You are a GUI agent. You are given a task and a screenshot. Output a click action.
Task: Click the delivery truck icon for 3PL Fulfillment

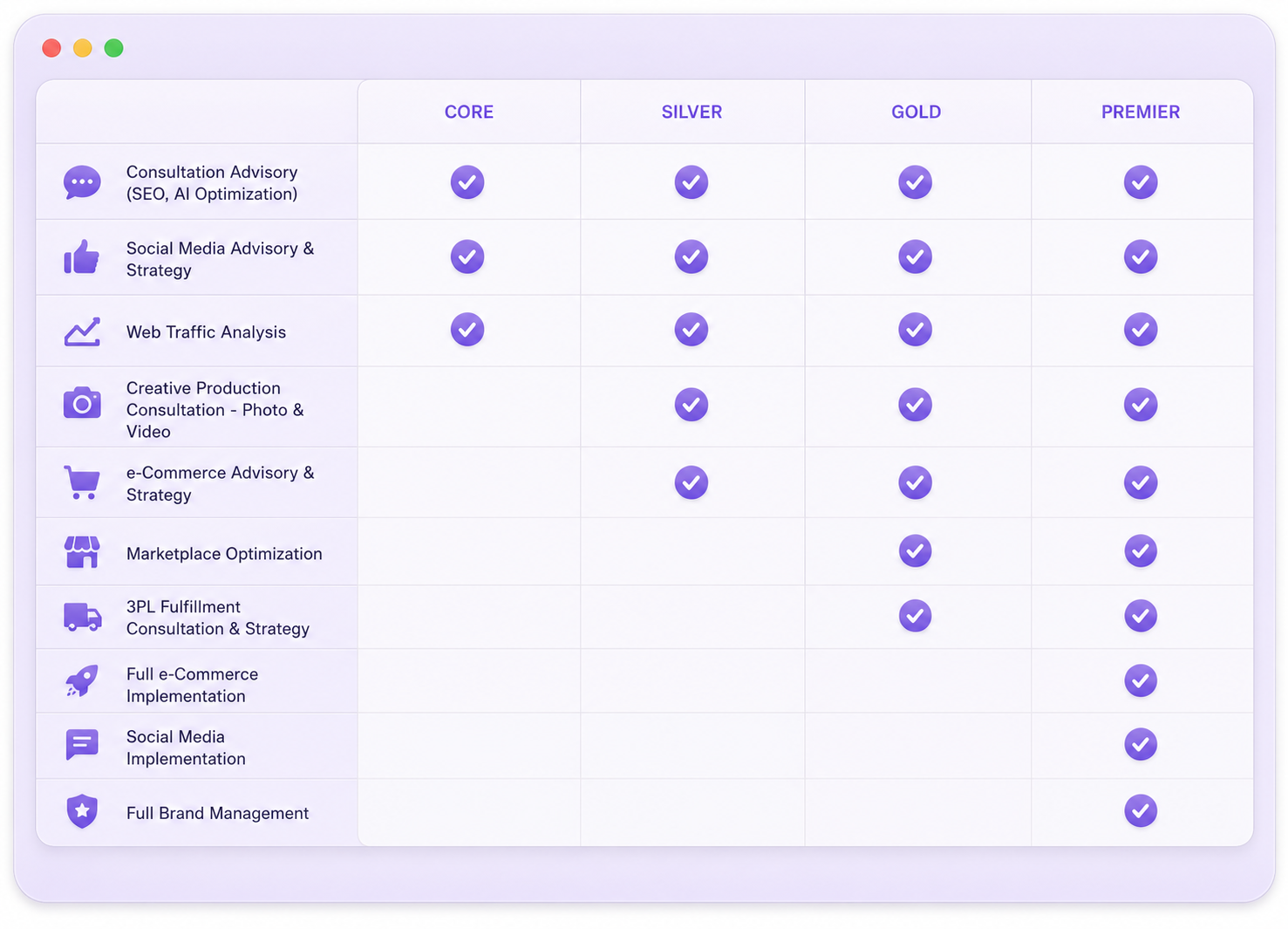(x=83, y=617)
